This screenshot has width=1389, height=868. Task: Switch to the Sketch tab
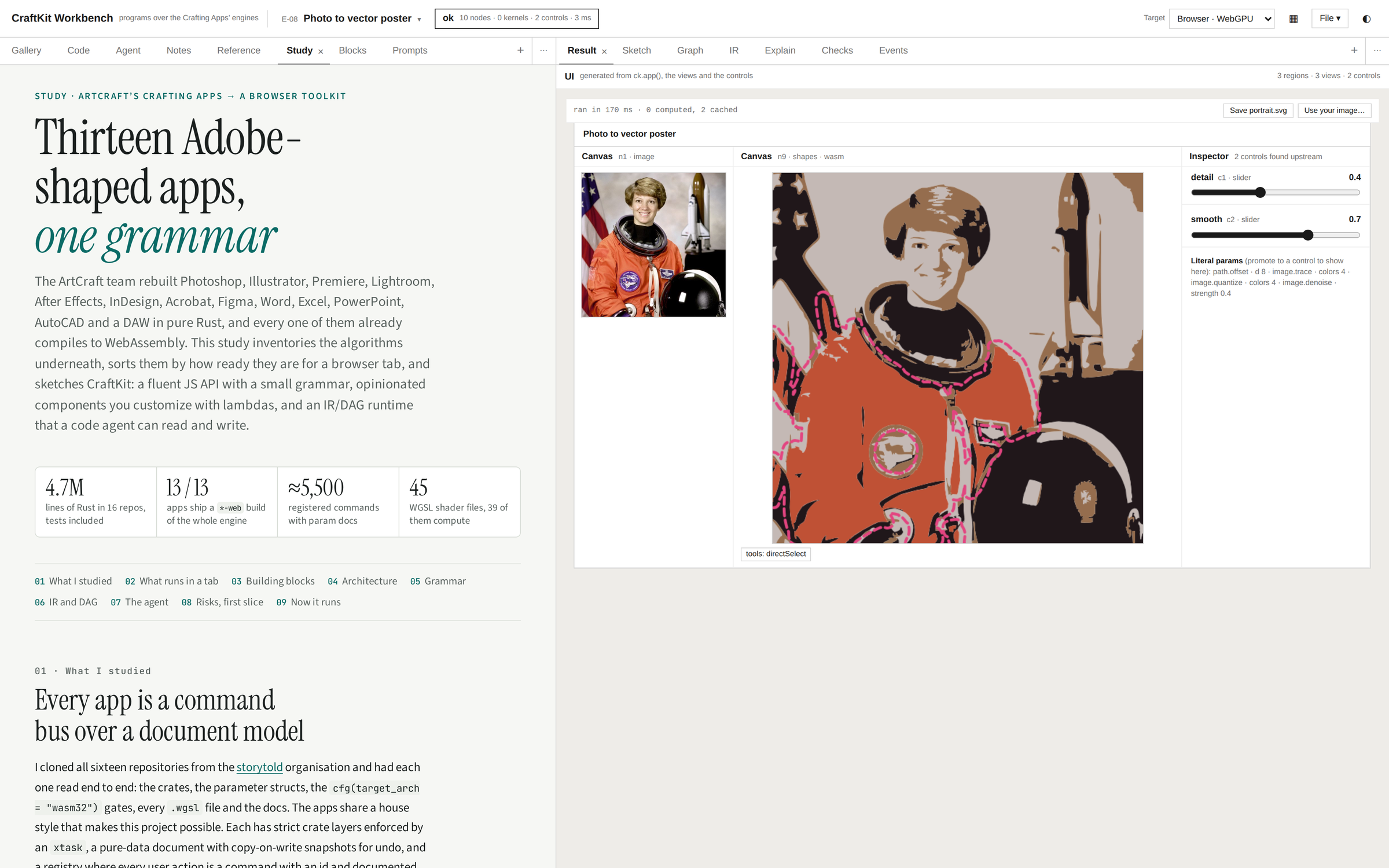(x=637, y=50)
